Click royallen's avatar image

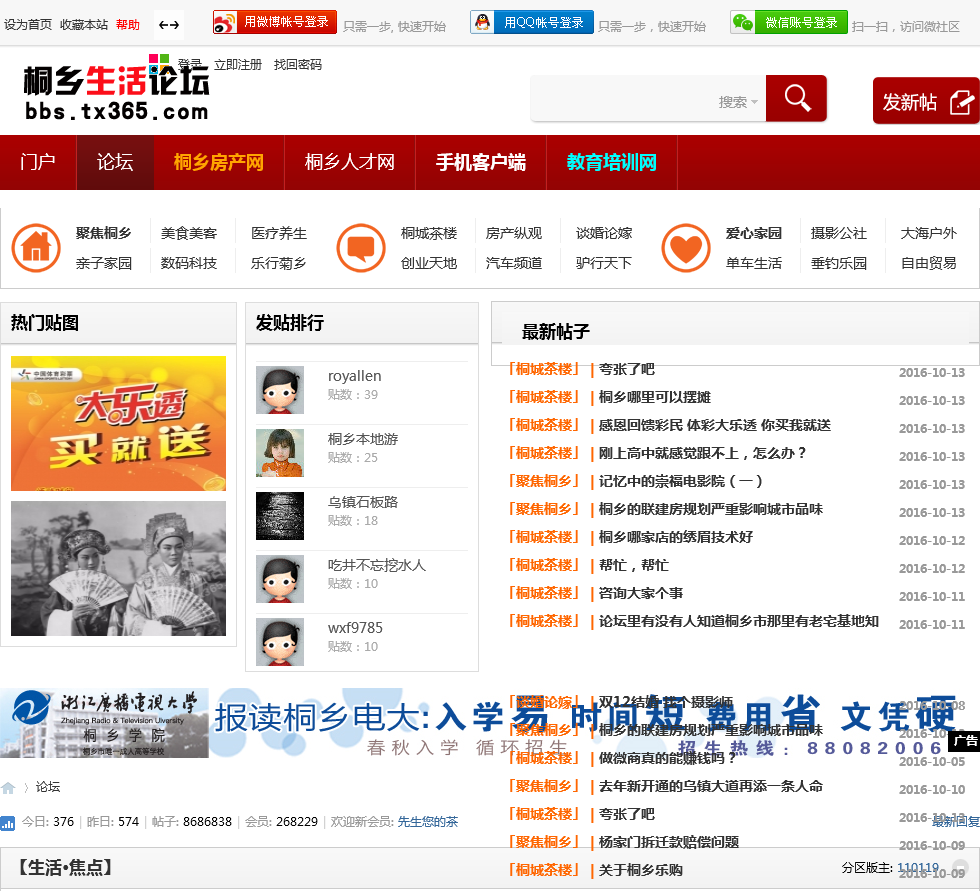280,390
